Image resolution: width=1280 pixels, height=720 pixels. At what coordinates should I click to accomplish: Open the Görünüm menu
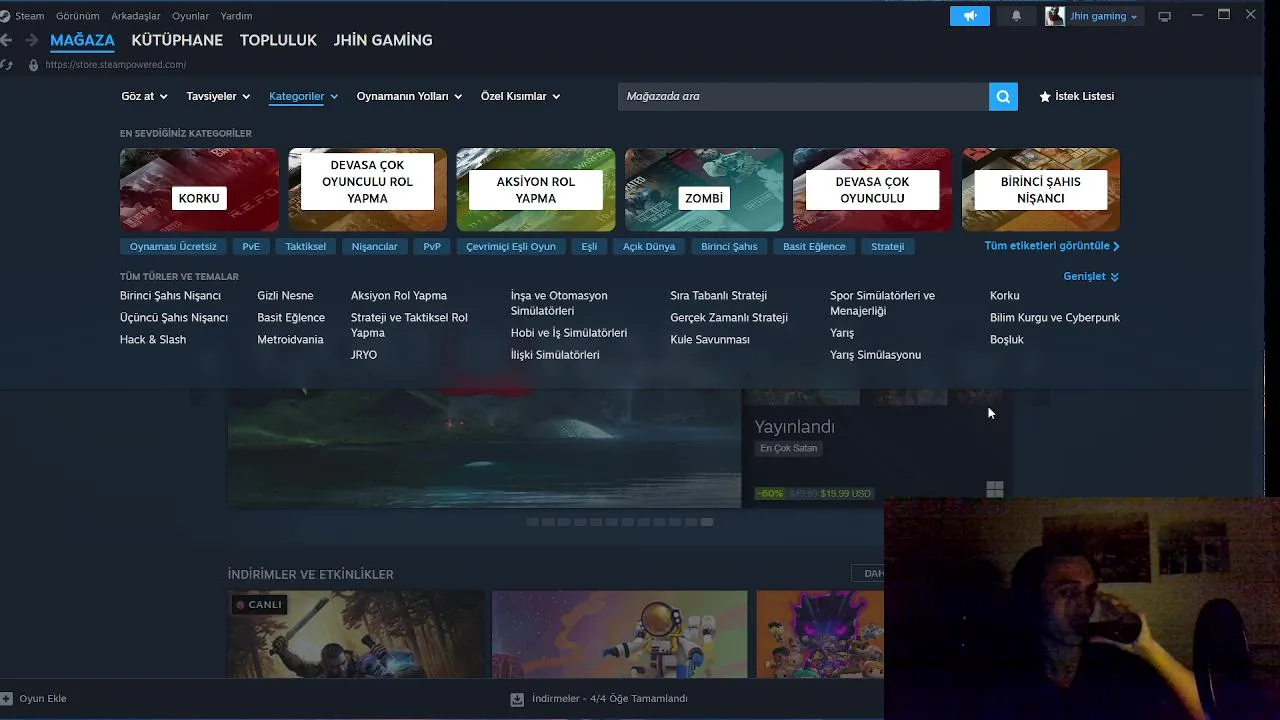coord(77,16)
